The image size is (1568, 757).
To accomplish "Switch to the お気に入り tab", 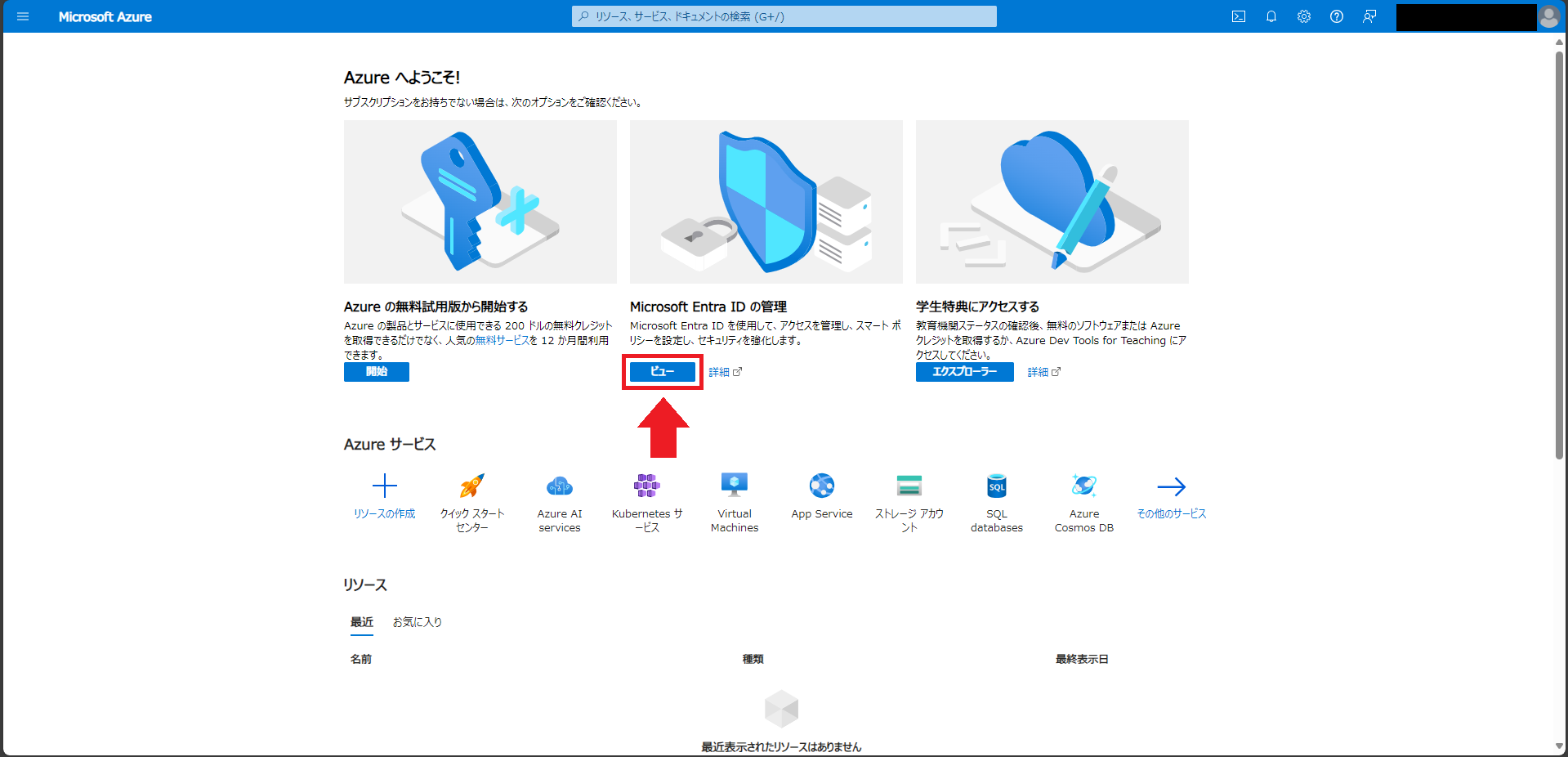I will [x=416, y=622].
